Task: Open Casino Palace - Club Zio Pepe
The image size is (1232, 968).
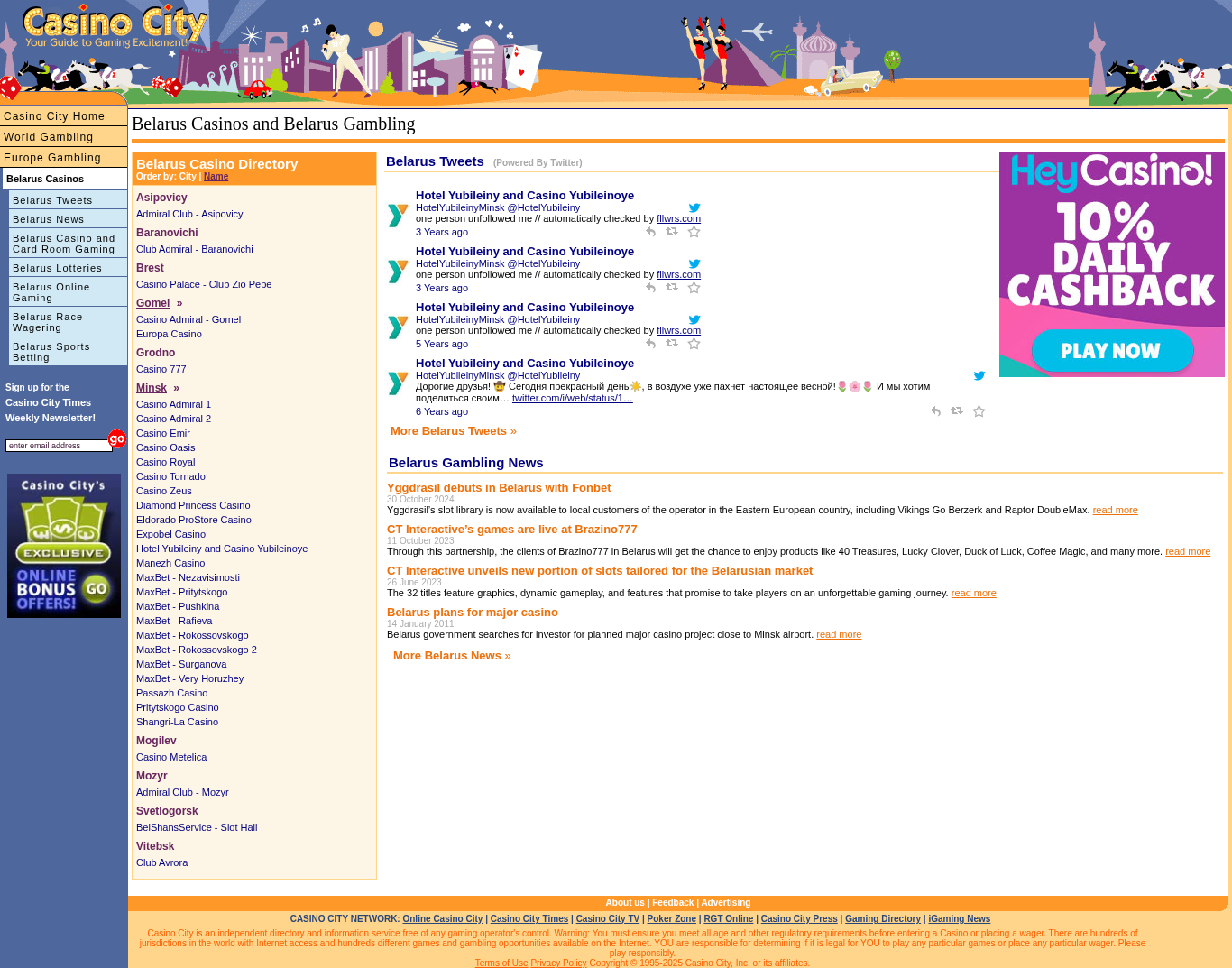Action: [204, 284]
